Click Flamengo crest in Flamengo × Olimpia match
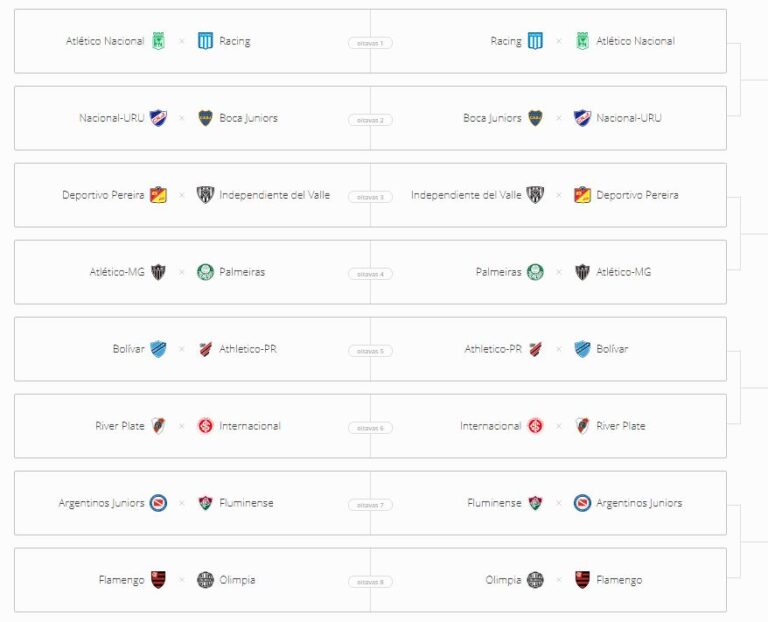The image size is (768, 622). coord(158,580)
